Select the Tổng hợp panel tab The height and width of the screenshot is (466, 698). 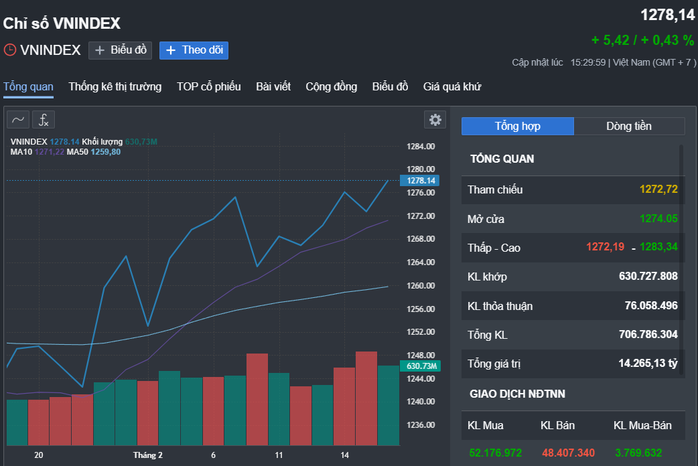[518, 126]
